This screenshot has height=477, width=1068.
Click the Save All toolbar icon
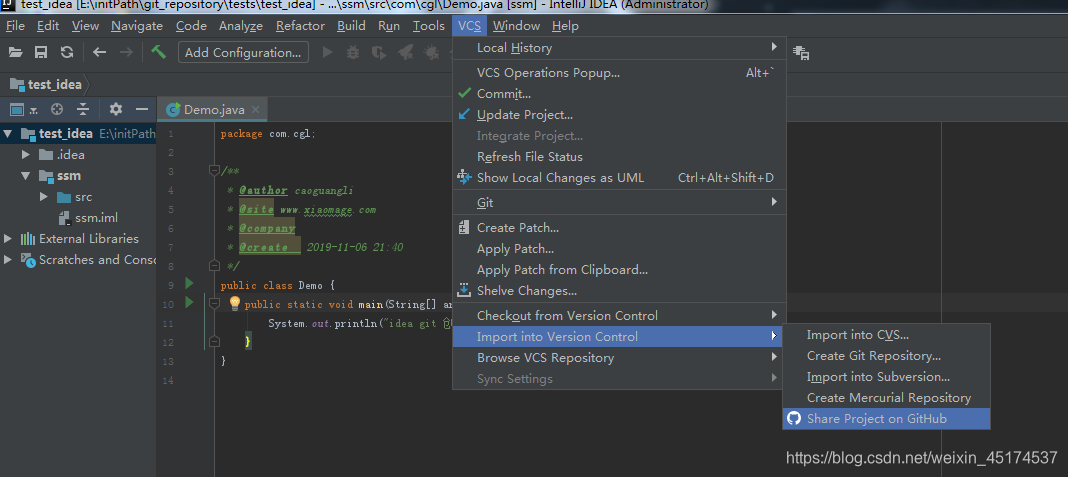pyautogui.click(x=41, y=52)
